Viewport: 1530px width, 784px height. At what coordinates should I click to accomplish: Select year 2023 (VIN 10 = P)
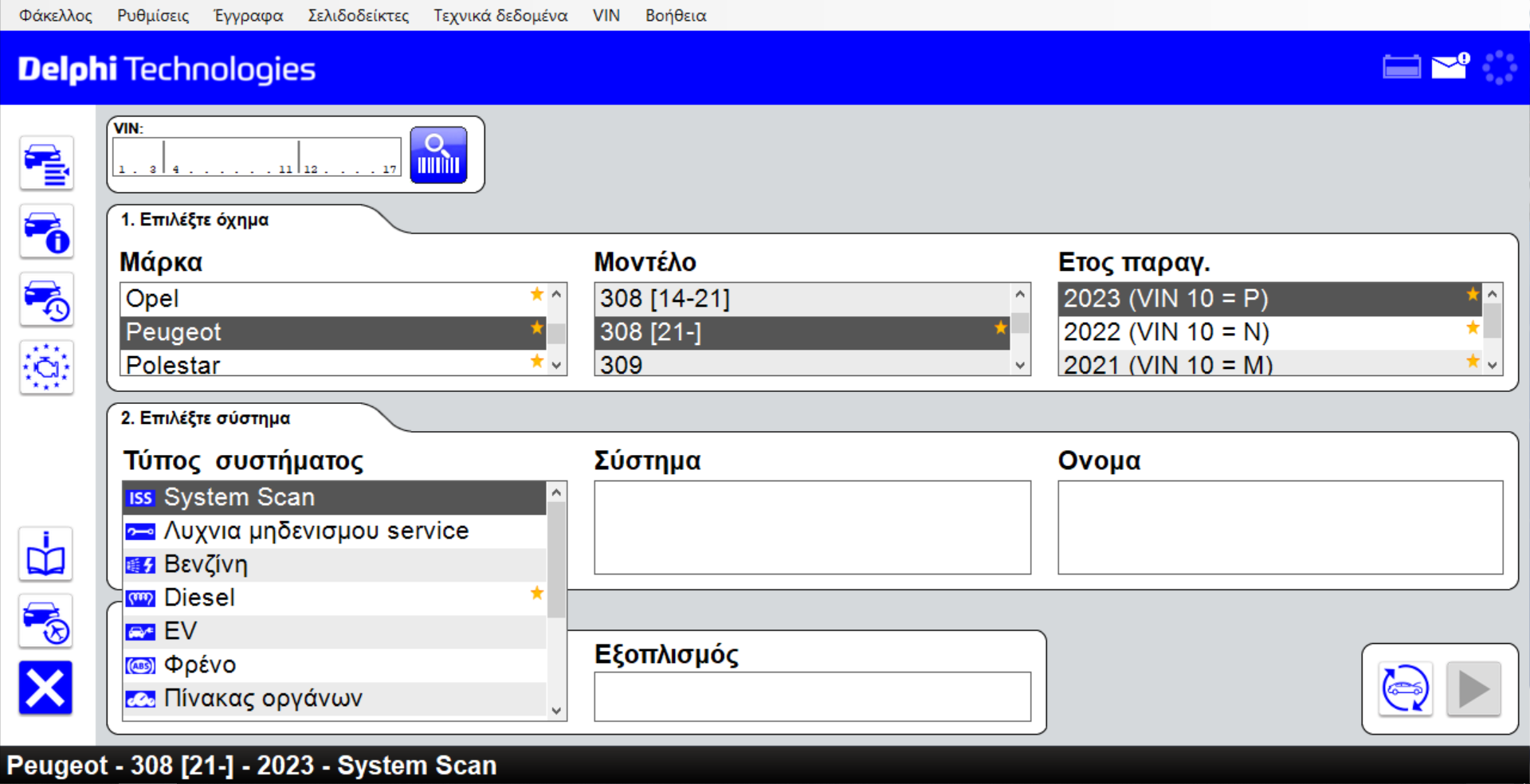coord(1270,299)
